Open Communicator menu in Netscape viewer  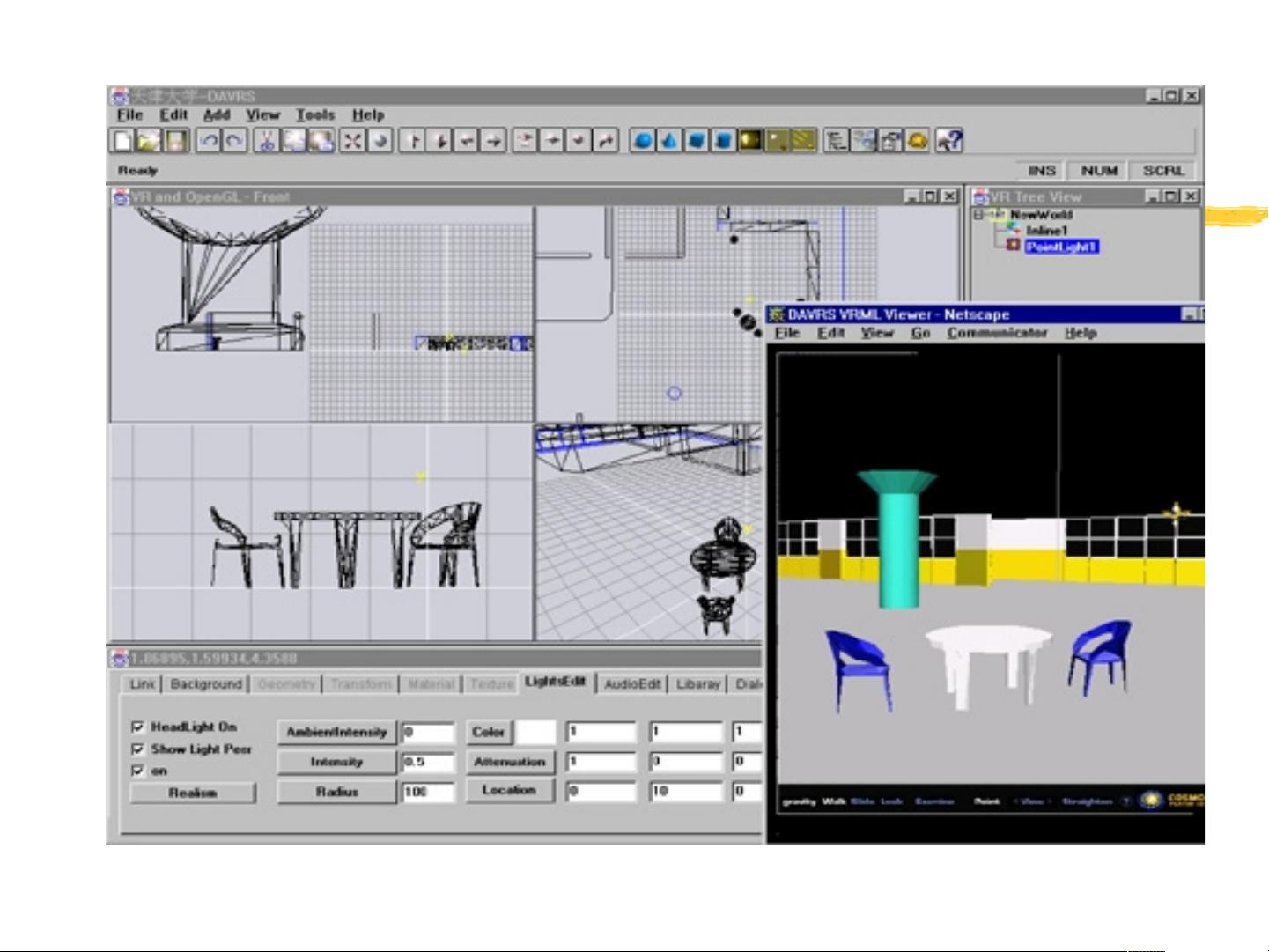tap(997, 333)
